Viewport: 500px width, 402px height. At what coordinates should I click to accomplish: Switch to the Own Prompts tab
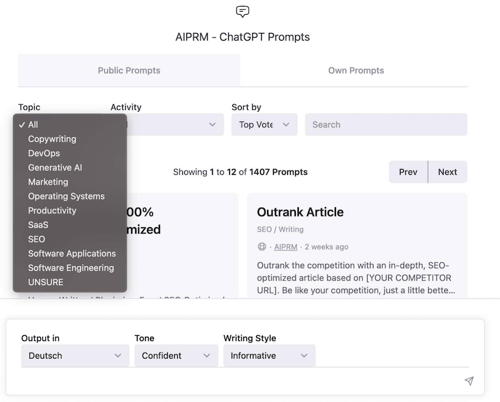(356, 70)
